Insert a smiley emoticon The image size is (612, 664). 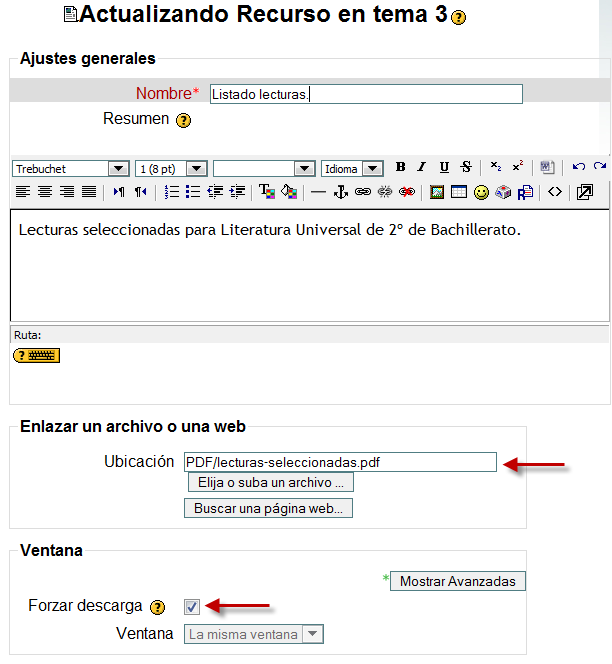coord(481,192)
